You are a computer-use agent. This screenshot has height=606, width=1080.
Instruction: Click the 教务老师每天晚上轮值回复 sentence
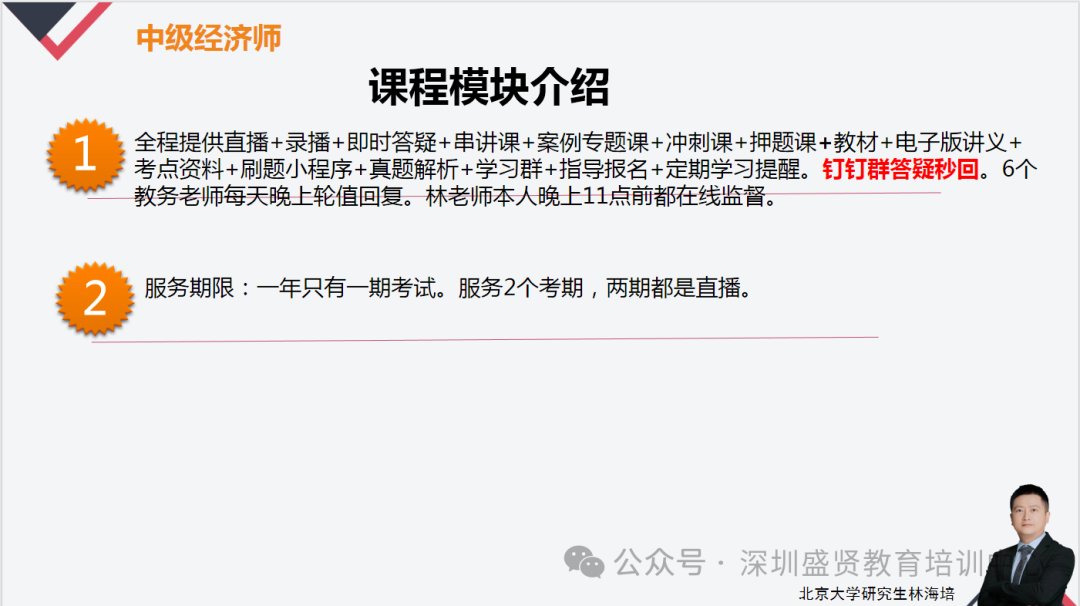click(276, 196)
